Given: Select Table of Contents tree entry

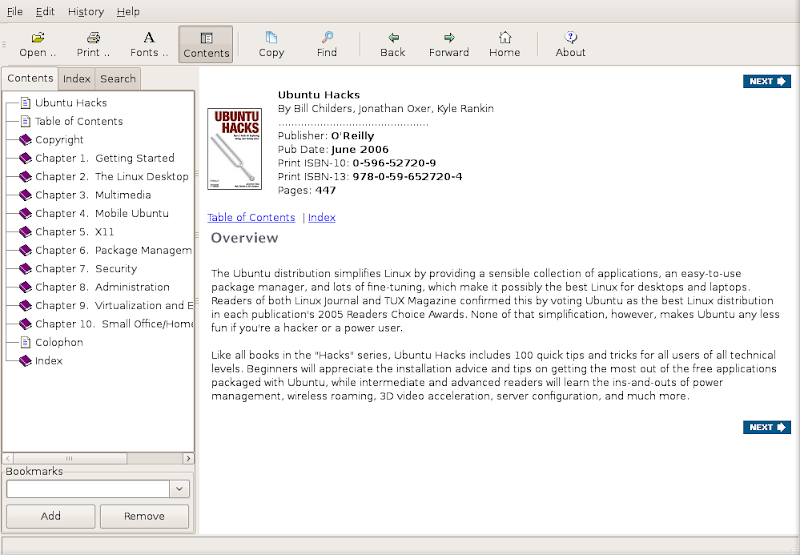Looking at the screenshot, I should click(x=79, y=121).
